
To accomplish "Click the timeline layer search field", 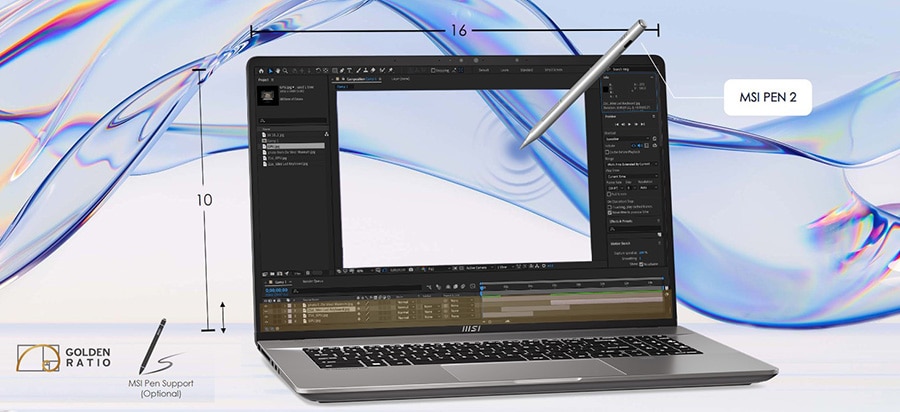I will [356, 290].
